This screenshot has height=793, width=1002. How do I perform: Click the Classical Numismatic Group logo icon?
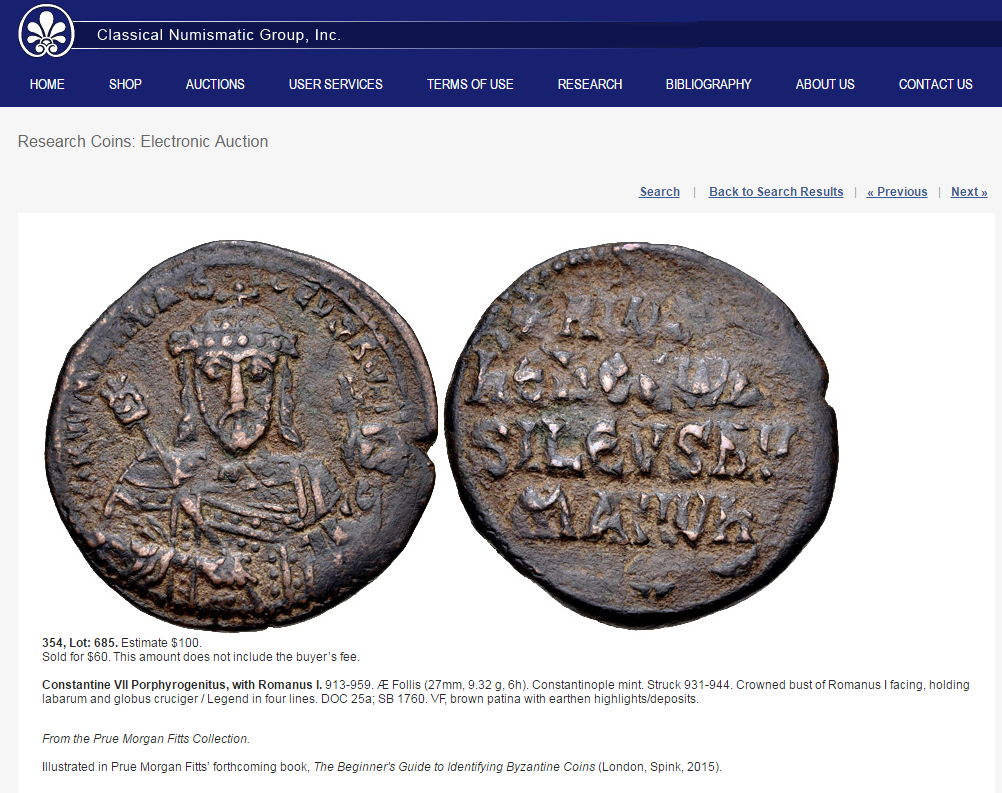(46, 30)
